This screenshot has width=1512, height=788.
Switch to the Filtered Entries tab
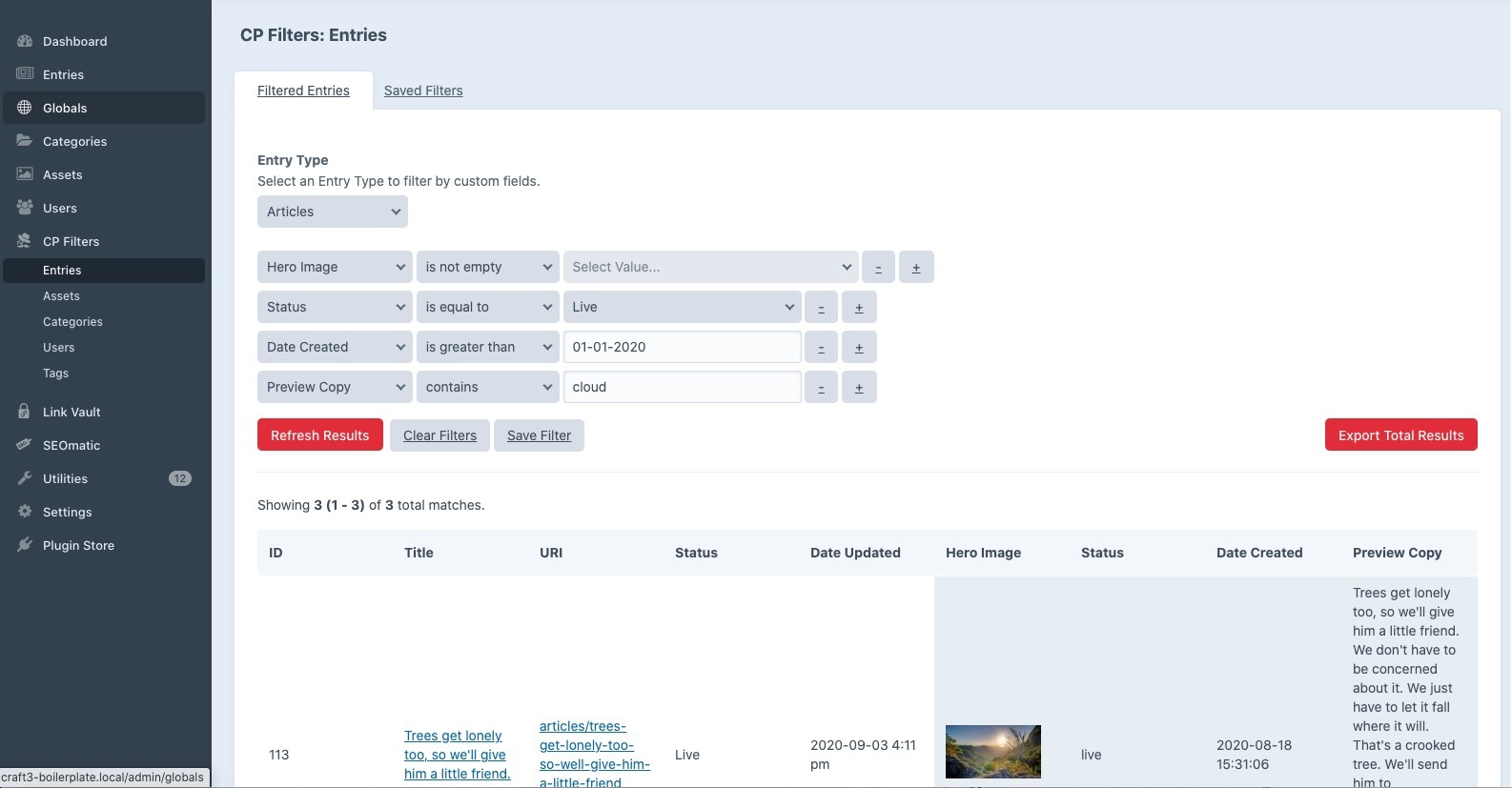click(x=303, y=91)
